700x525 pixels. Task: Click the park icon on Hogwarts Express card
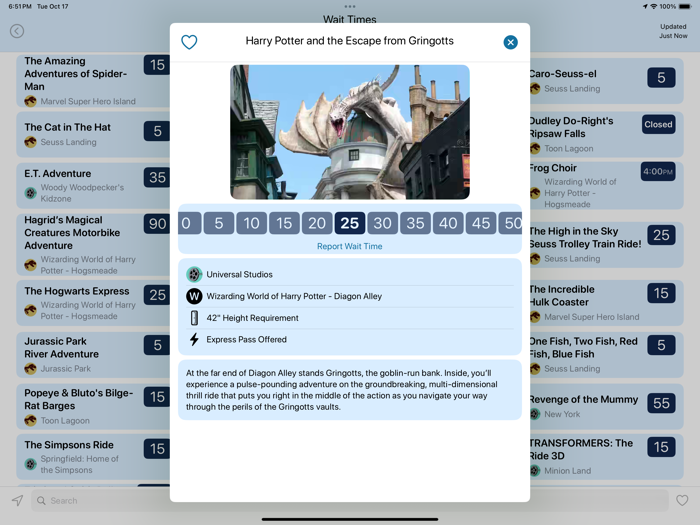30,310
